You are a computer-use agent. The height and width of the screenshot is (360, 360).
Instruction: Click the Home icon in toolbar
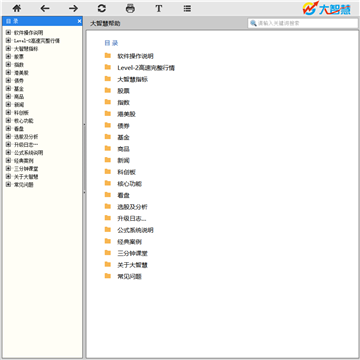tap(17, 8)
